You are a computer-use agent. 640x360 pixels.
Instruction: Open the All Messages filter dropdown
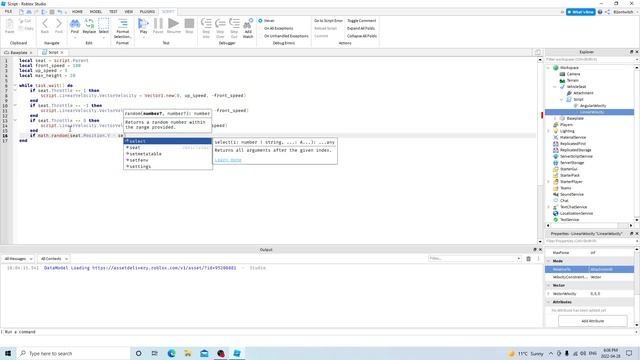[18, 259]
